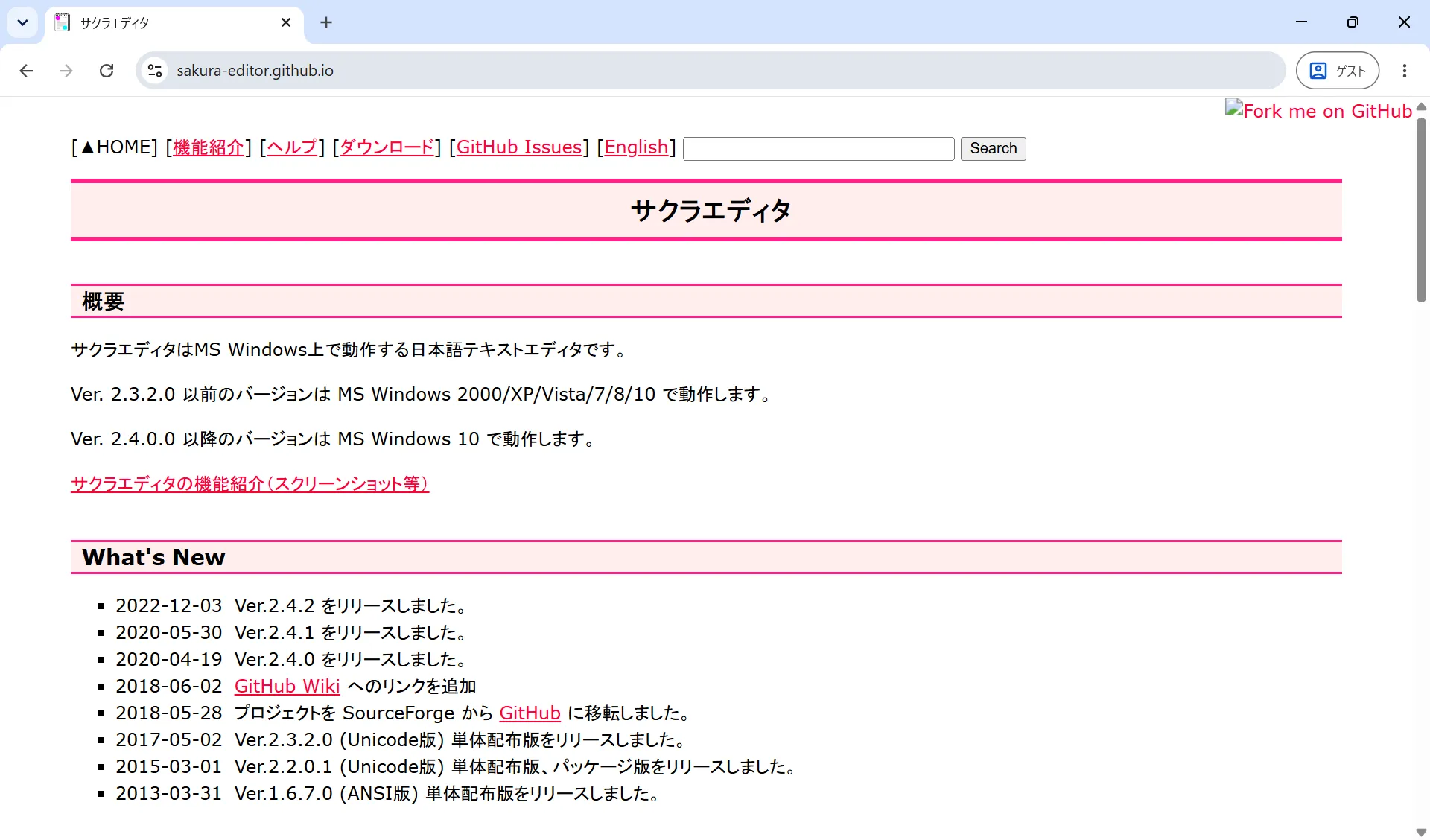Click the scrollbar down arrow
The image size is (1430, 840).
pos(1421,833)
